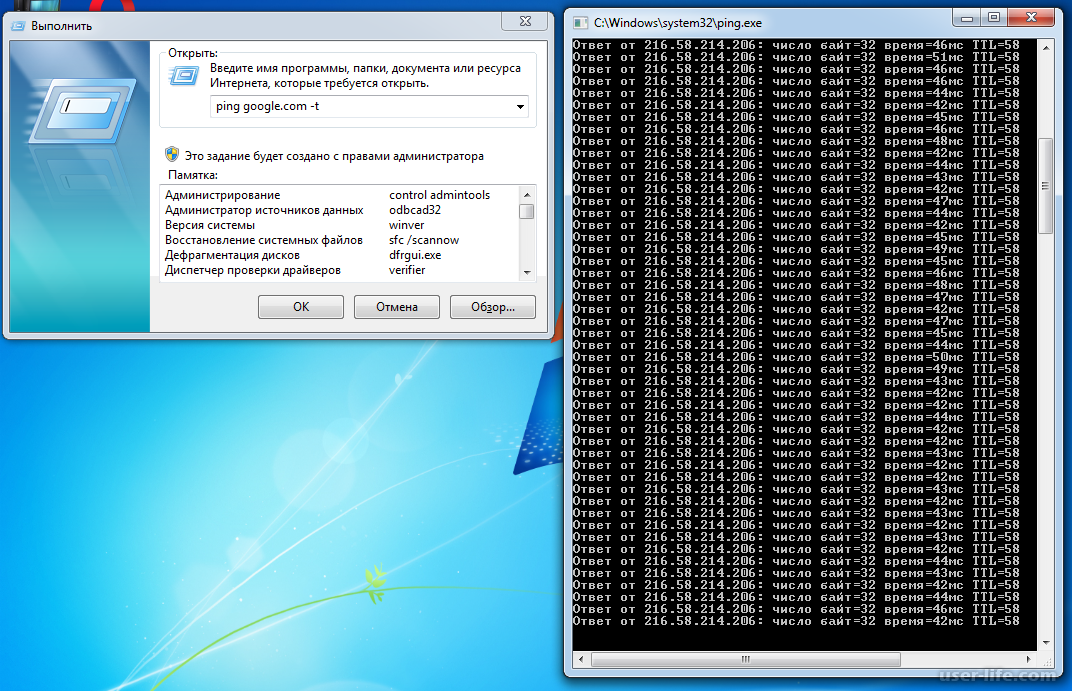Click the memo list scroll-down arrow
Image resolution: width=1072 pixels, height=696 pixels.
526,272
